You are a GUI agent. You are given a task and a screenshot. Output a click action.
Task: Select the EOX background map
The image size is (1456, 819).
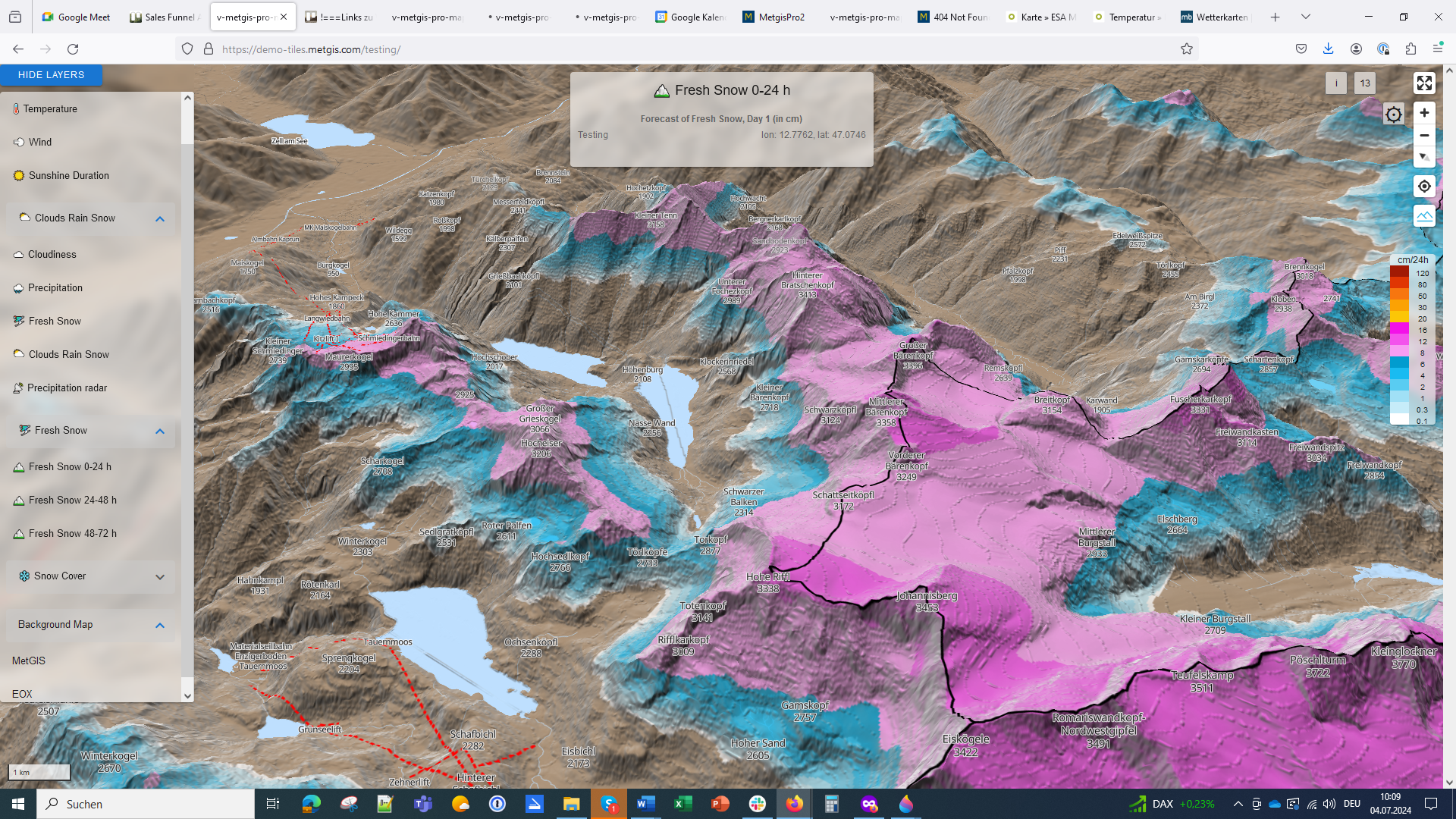pos(22,694)
